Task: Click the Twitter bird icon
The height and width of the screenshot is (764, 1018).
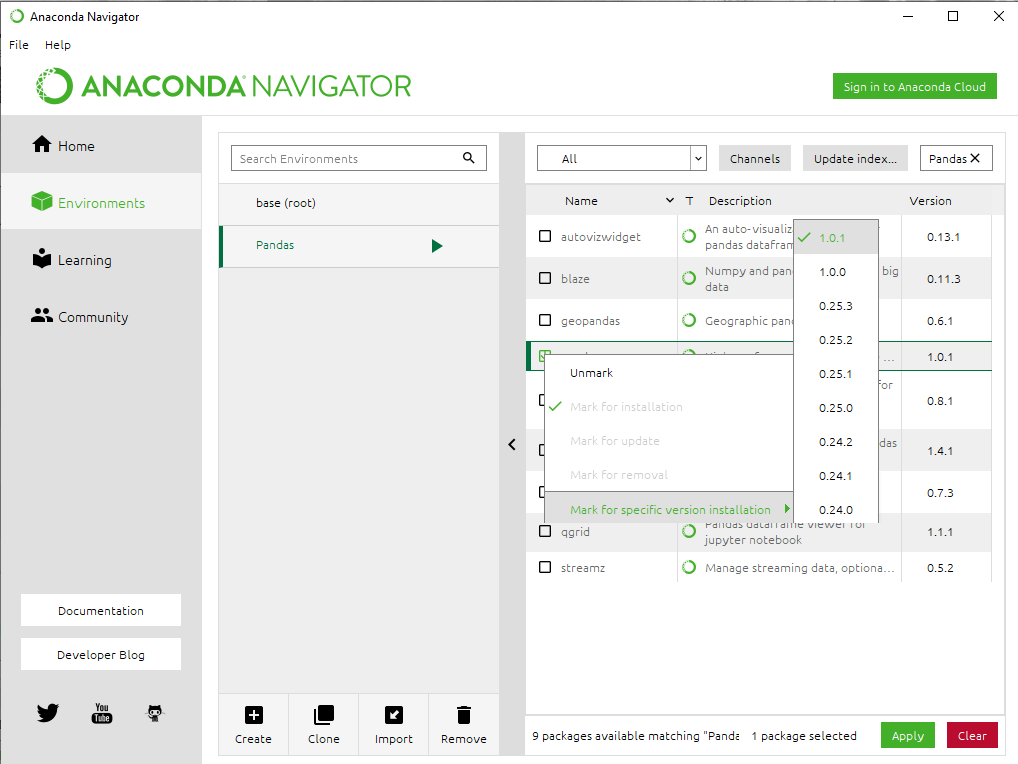Action: tap(47, 713)
